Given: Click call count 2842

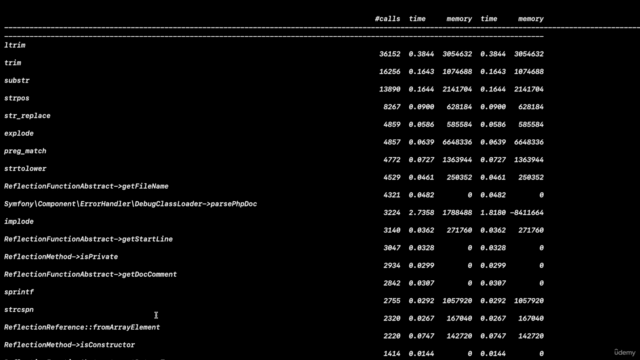Looking at the screenshot, I should click(x=392, y=283).
